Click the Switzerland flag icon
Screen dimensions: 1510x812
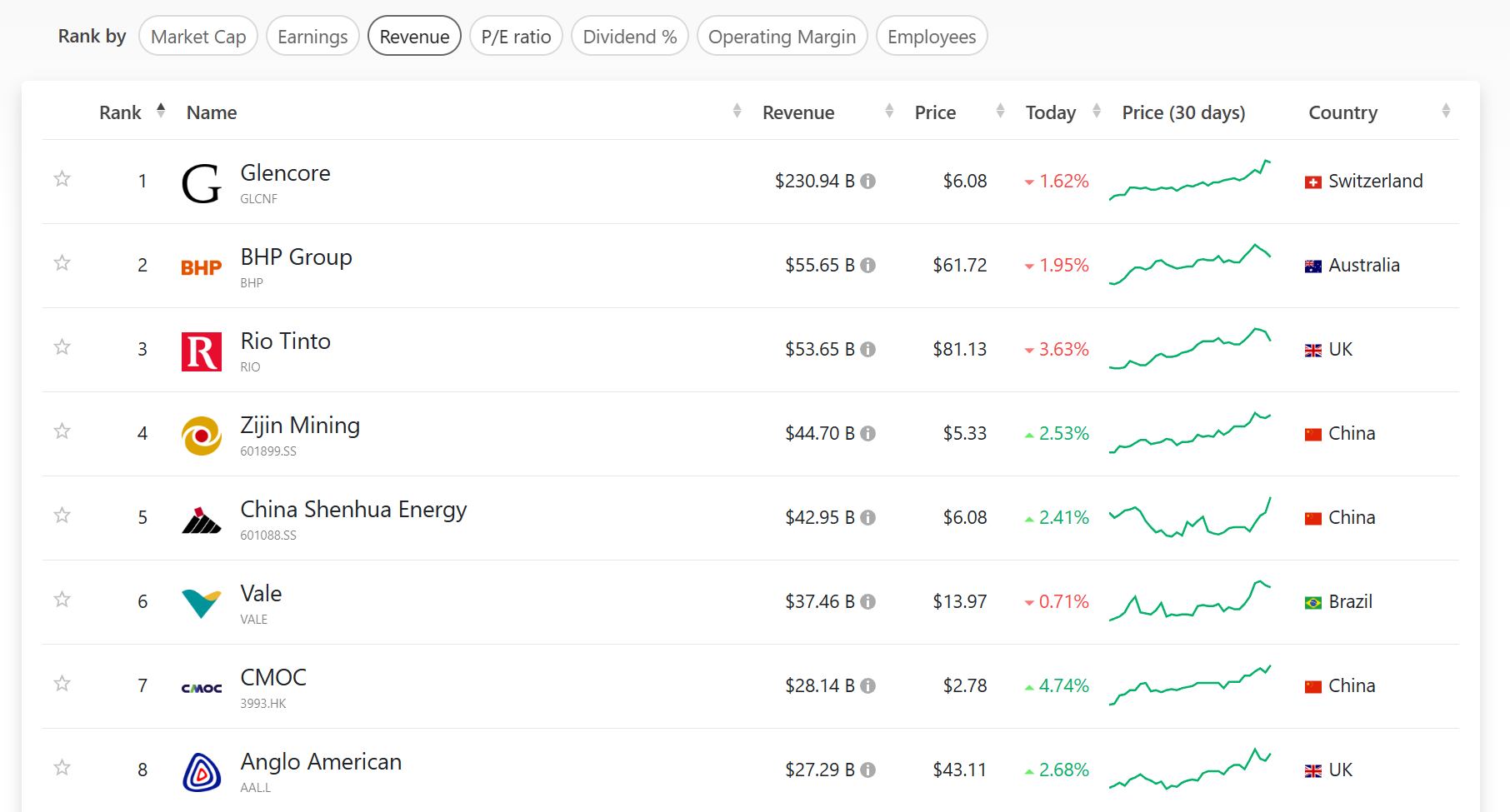[x=1313, y=182]
